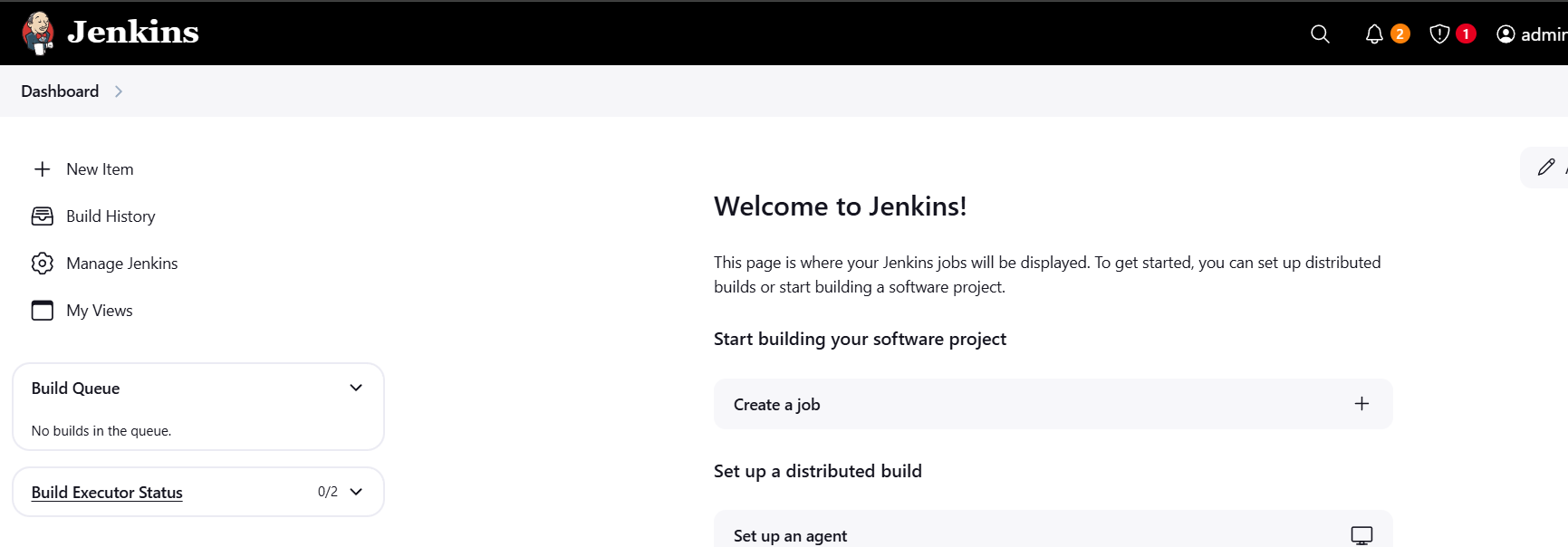1568x547 pixels.
Task: Open the admin user menu label
Action: pyautogui.click(x=1544, y=34)
